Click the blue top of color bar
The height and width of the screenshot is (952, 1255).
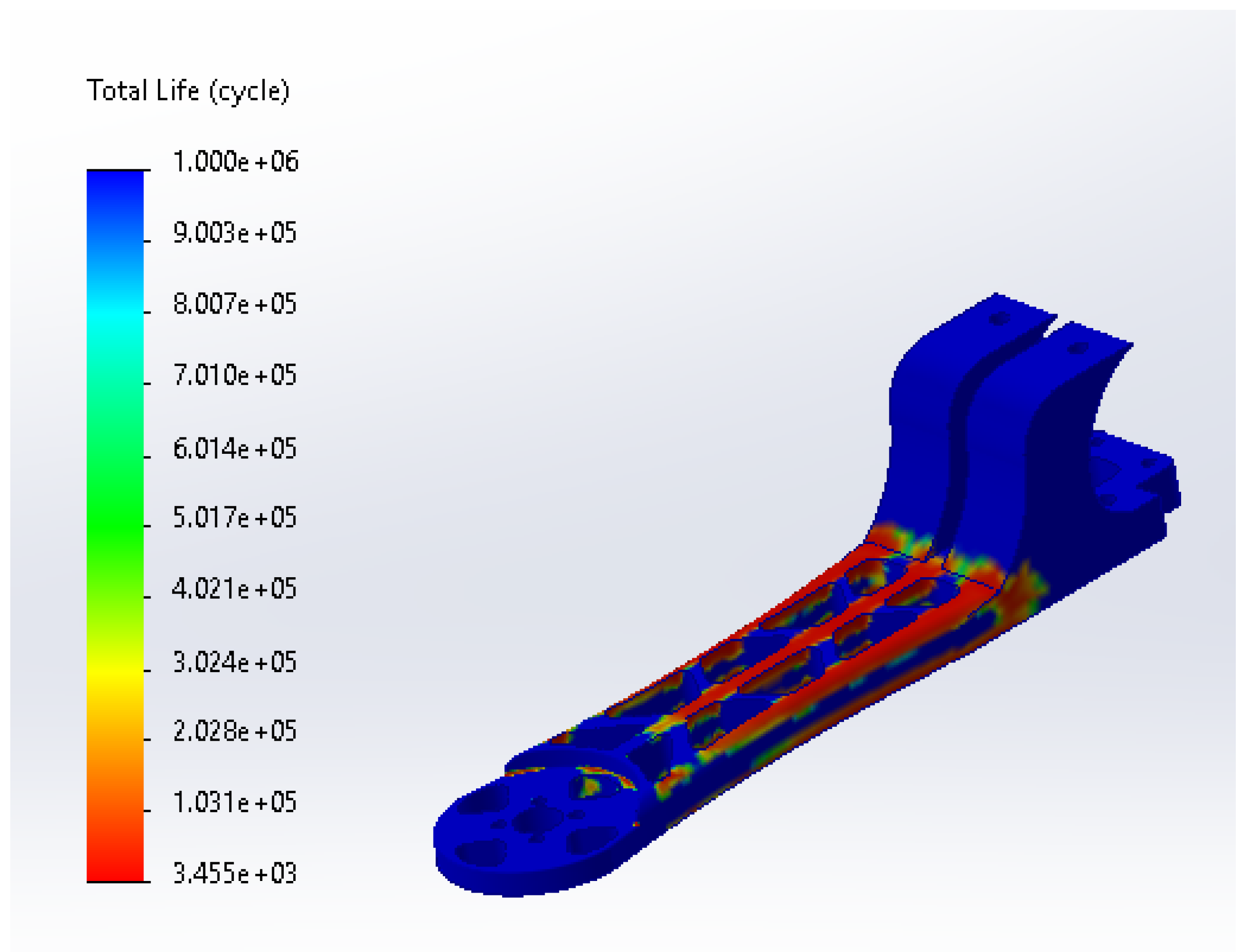115,187
